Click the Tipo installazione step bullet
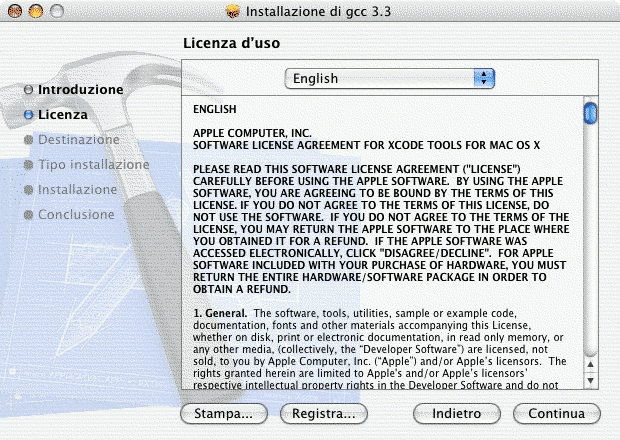This screenshot has width=620, height=440. (x=28, y=165)
